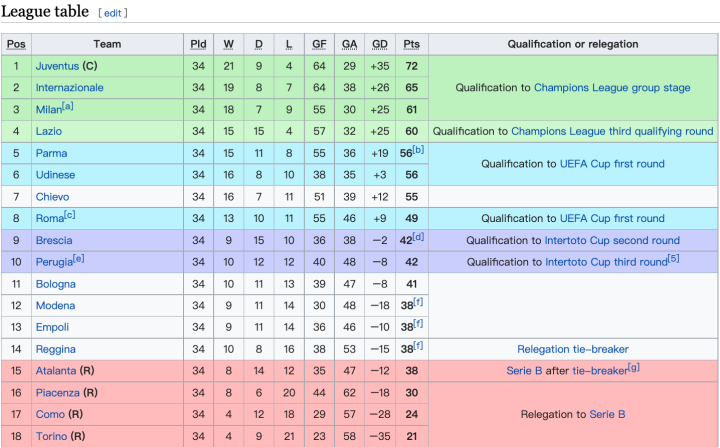Select the Reggina team link

(x=55, y=349)
